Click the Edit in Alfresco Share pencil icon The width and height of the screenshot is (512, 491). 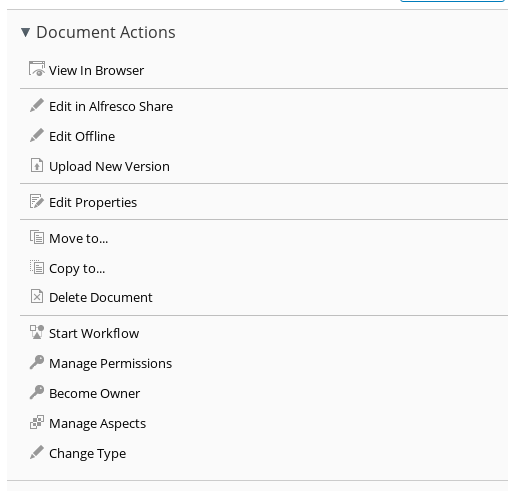click(37, 105)
